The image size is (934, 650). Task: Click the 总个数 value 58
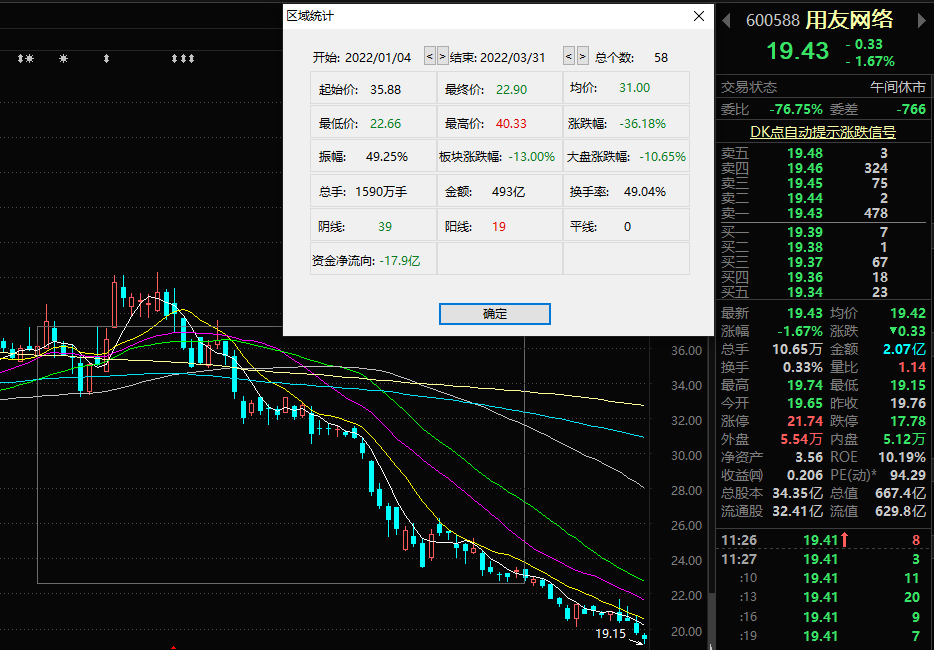tap(661, 58)
